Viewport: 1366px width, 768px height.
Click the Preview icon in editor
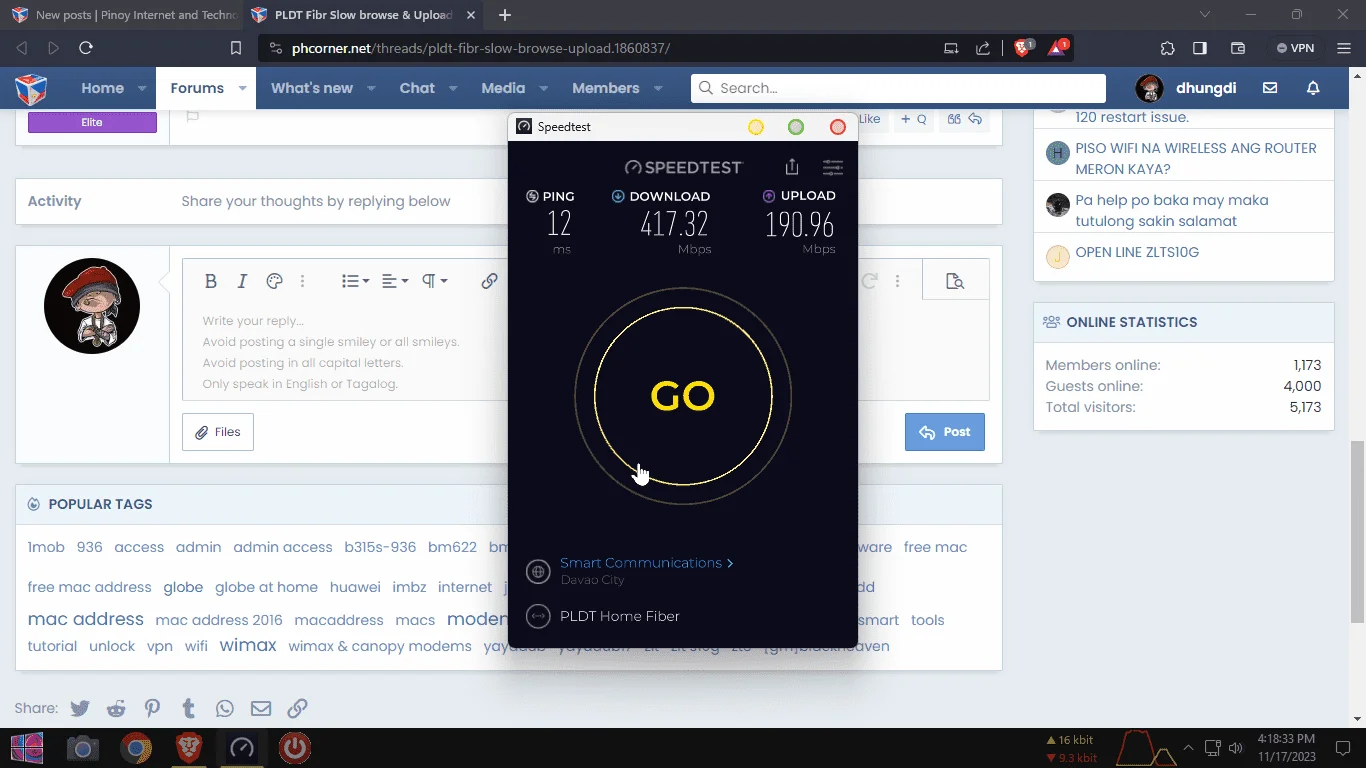click(955, 281)
